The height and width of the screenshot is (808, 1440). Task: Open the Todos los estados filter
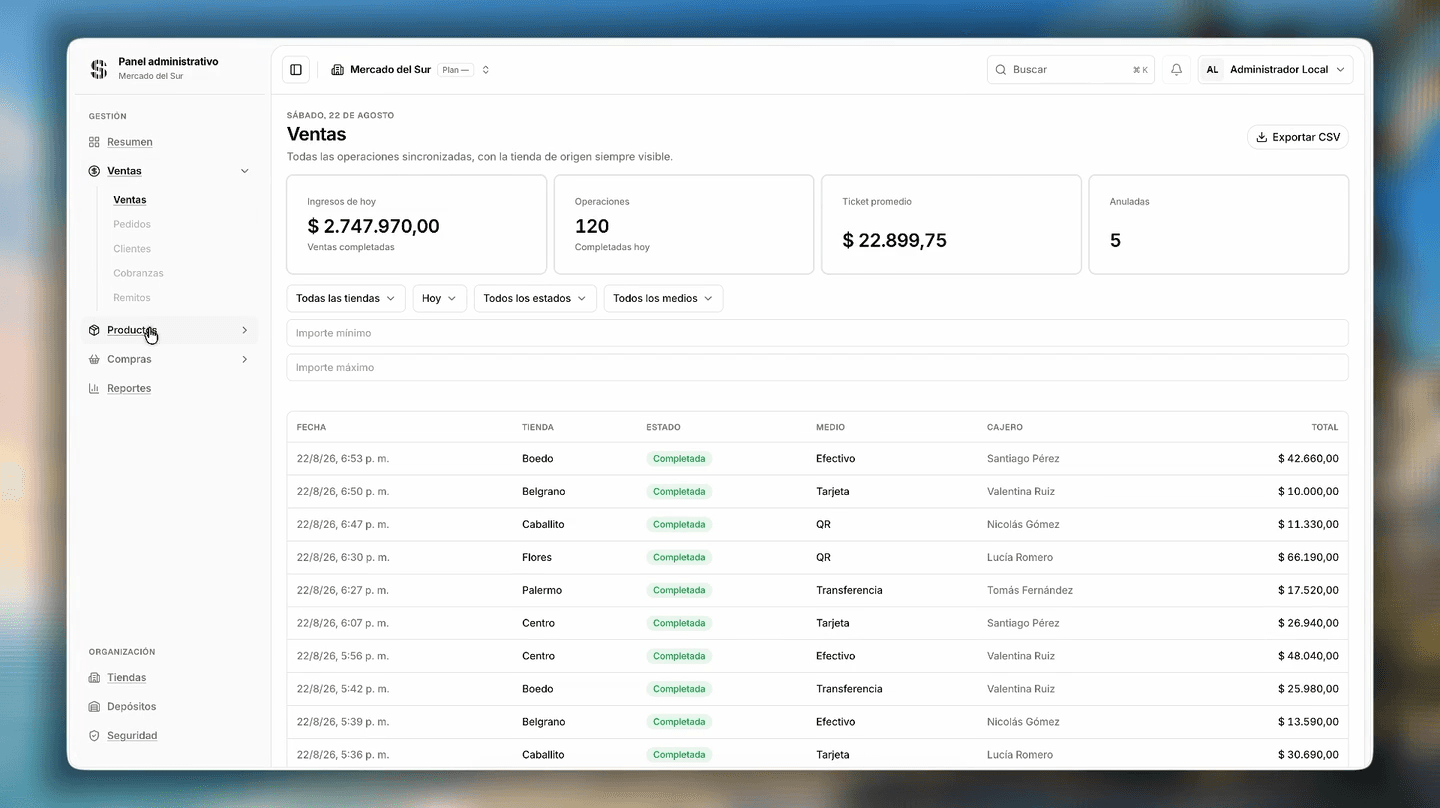point(535,298)
